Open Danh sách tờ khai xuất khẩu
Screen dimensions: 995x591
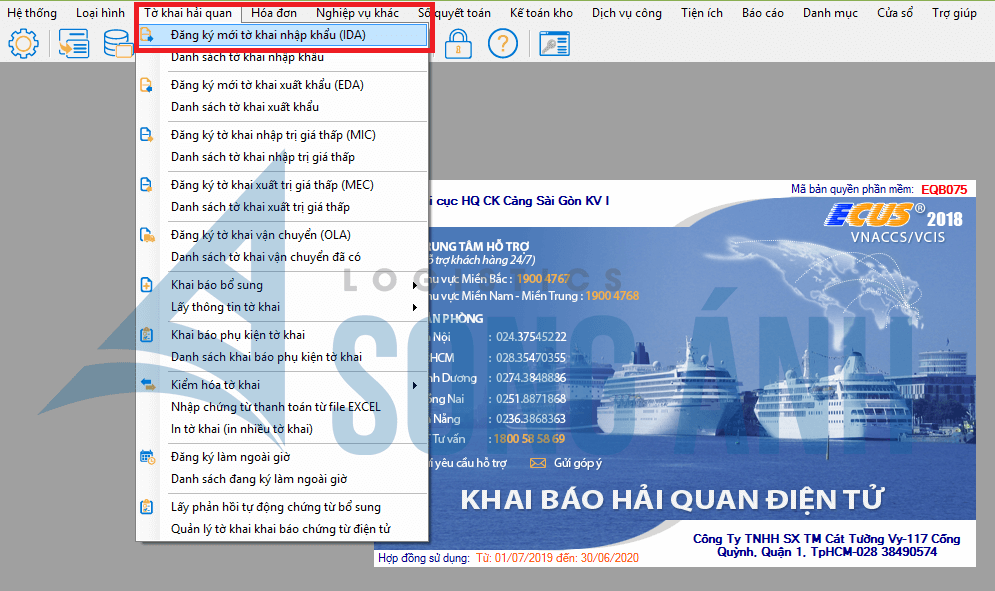[244, 107]
